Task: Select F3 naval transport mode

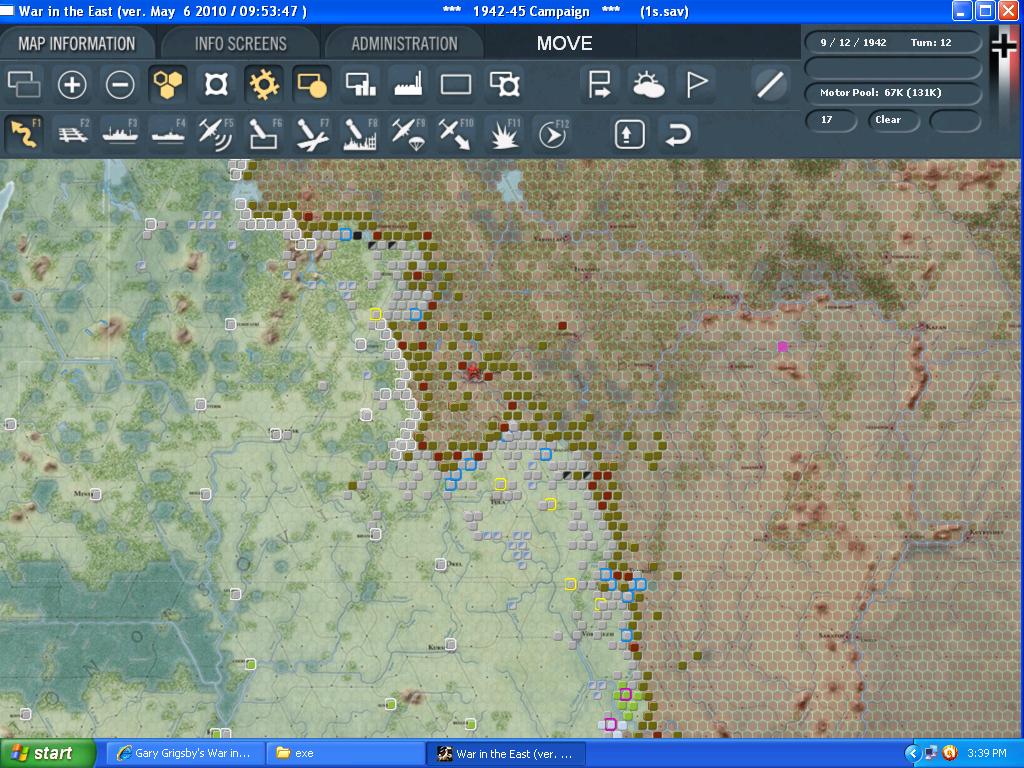Action: point(120,134)
